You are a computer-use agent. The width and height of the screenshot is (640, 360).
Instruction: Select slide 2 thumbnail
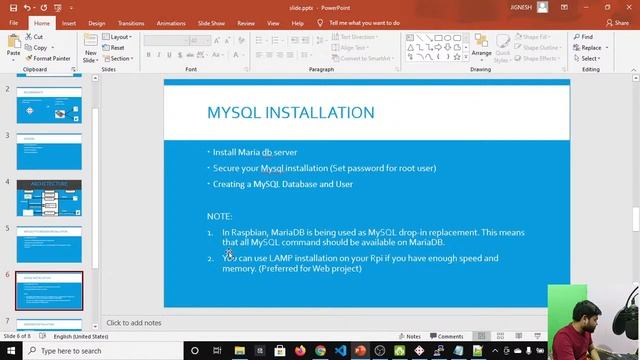click(49, 105)
